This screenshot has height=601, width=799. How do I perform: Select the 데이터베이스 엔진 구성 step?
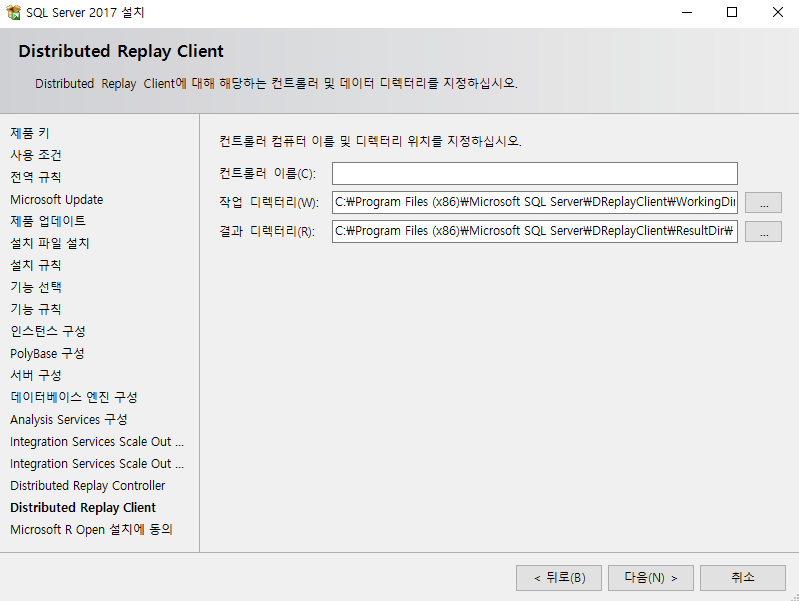[74, 397]
